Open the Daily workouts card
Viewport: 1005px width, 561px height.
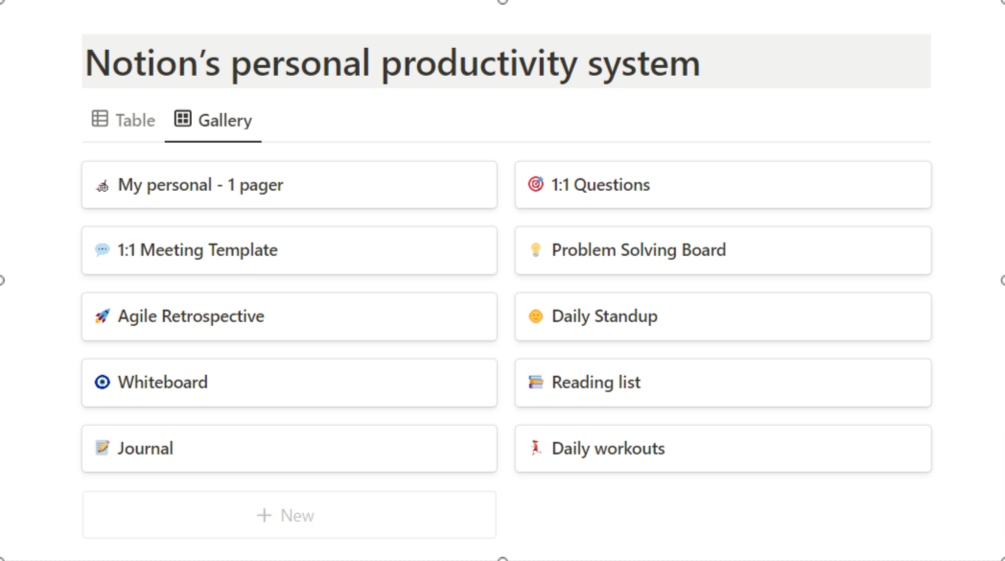click(722, 448)
